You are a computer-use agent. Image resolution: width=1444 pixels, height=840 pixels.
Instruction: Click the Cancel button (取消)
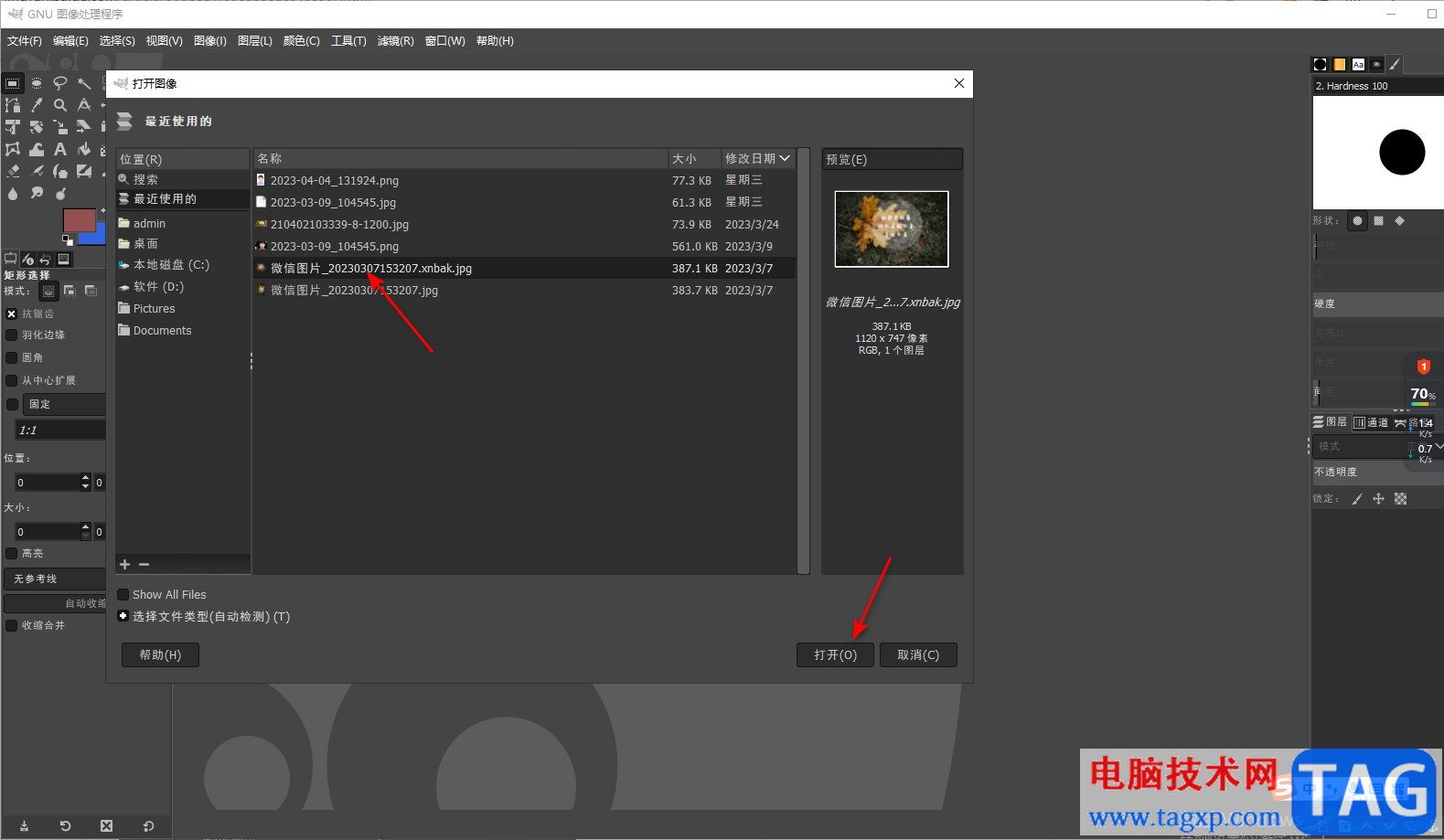[918, 655]
